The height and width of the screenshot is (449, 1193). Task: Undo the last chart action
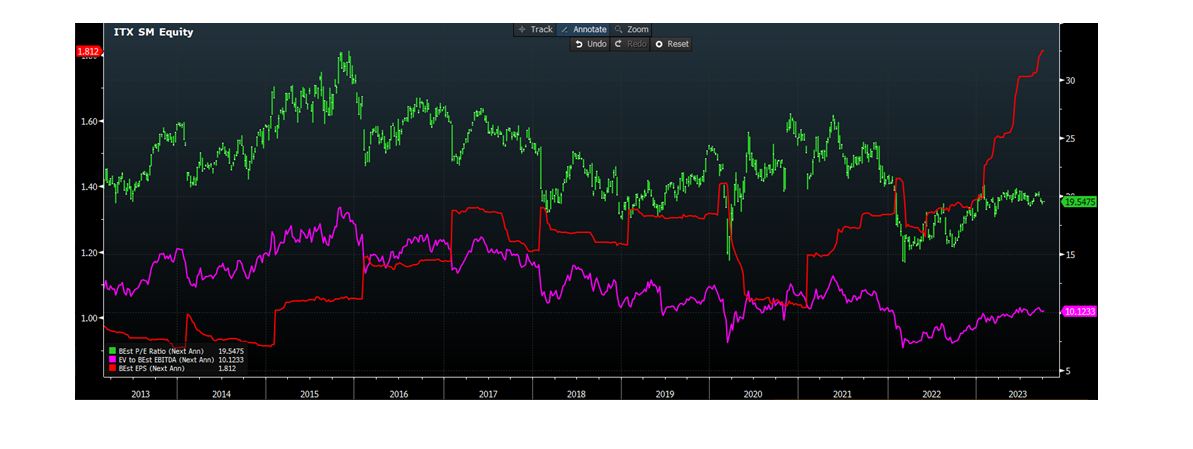pos(590,44)
